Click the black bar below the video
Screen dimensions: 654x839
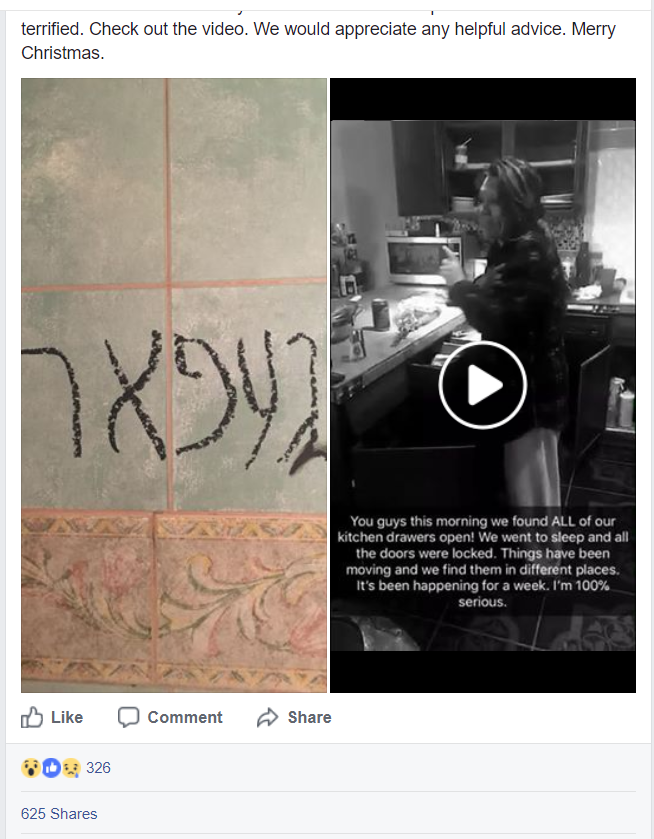(483, 672)
